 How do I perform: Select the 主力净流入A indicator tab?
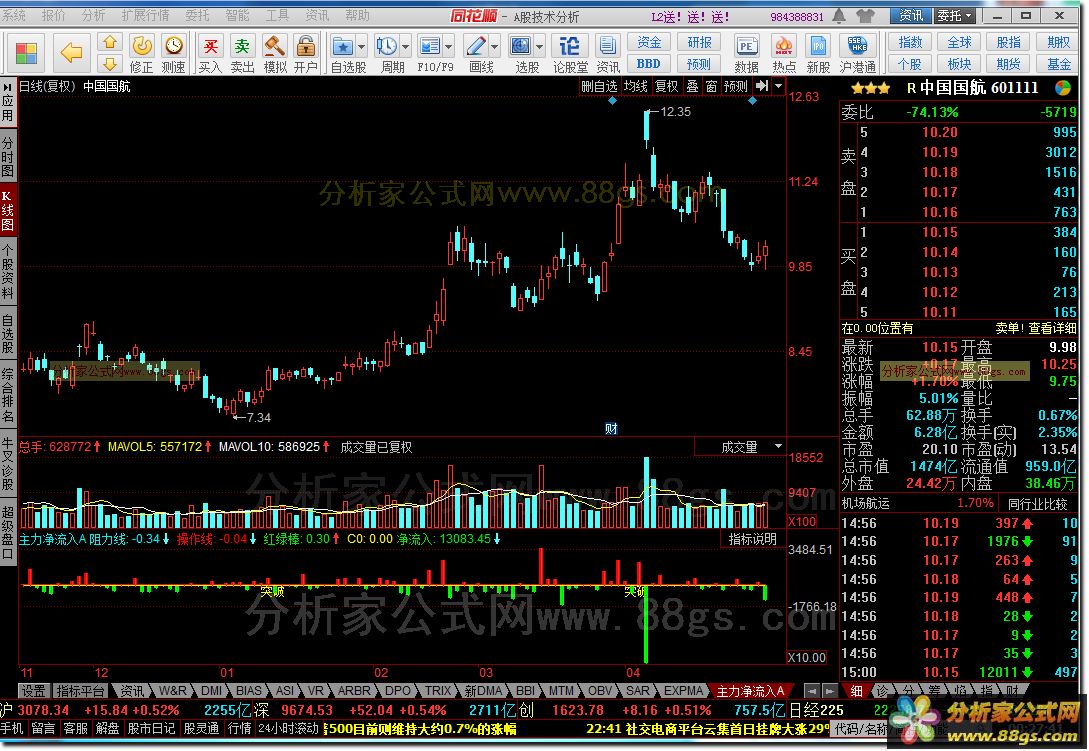coord(750,691)
